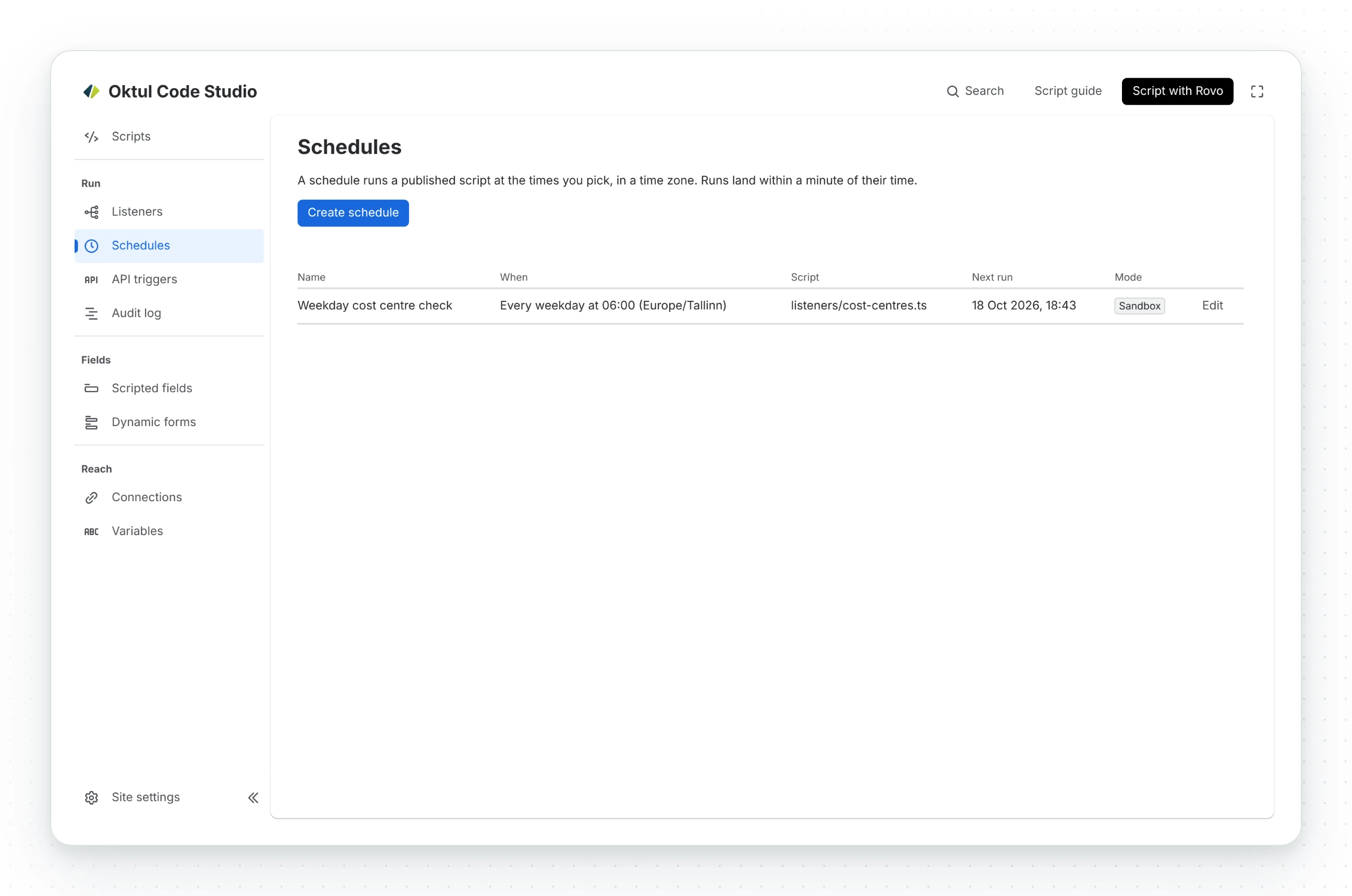The image size is (1352, 896).
Task: Open Connections under Reach
Action: click(169, 498)
